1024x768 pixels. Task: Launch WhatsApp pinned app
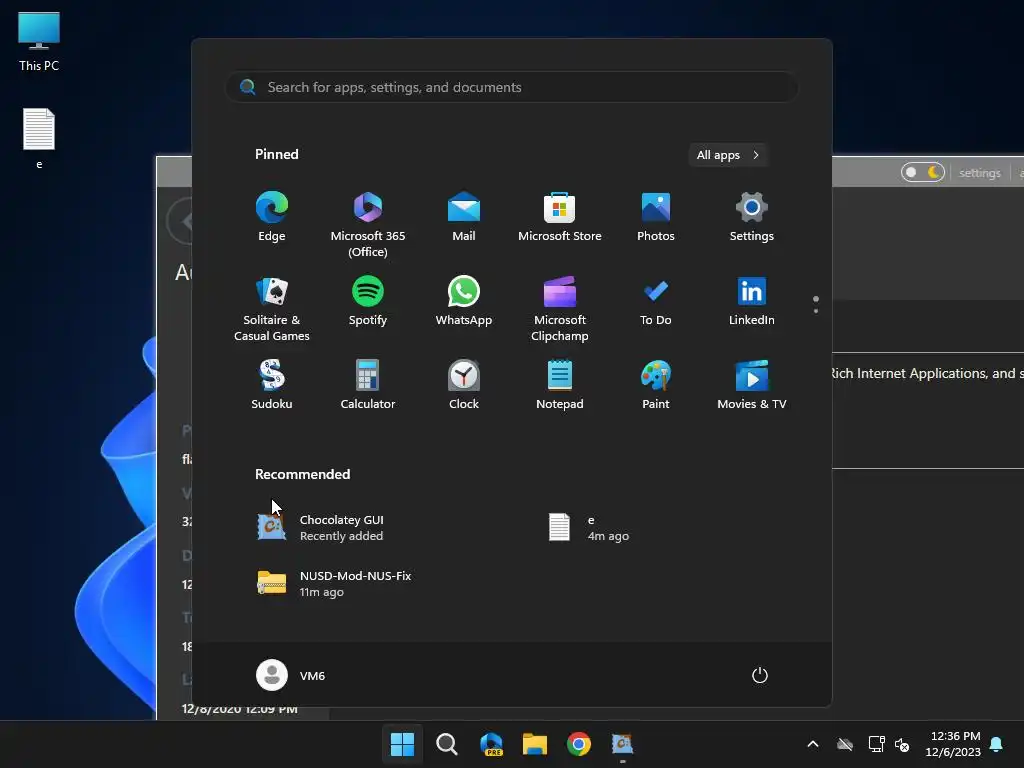click(464, 301)
